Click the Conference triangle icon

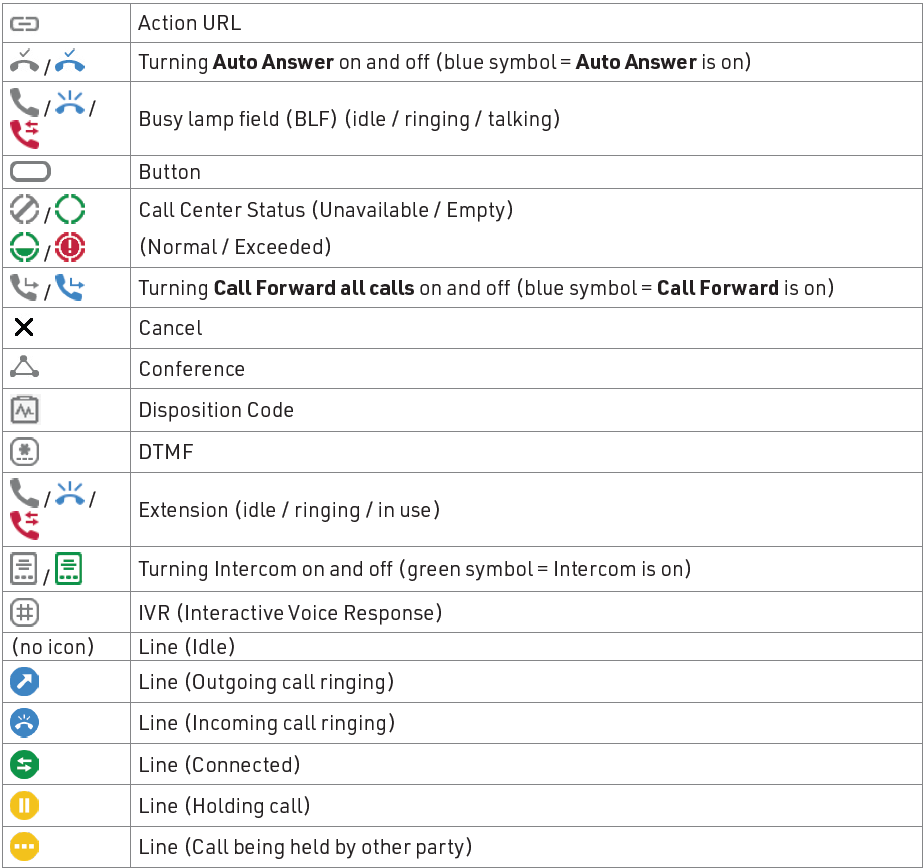(24, 368)
